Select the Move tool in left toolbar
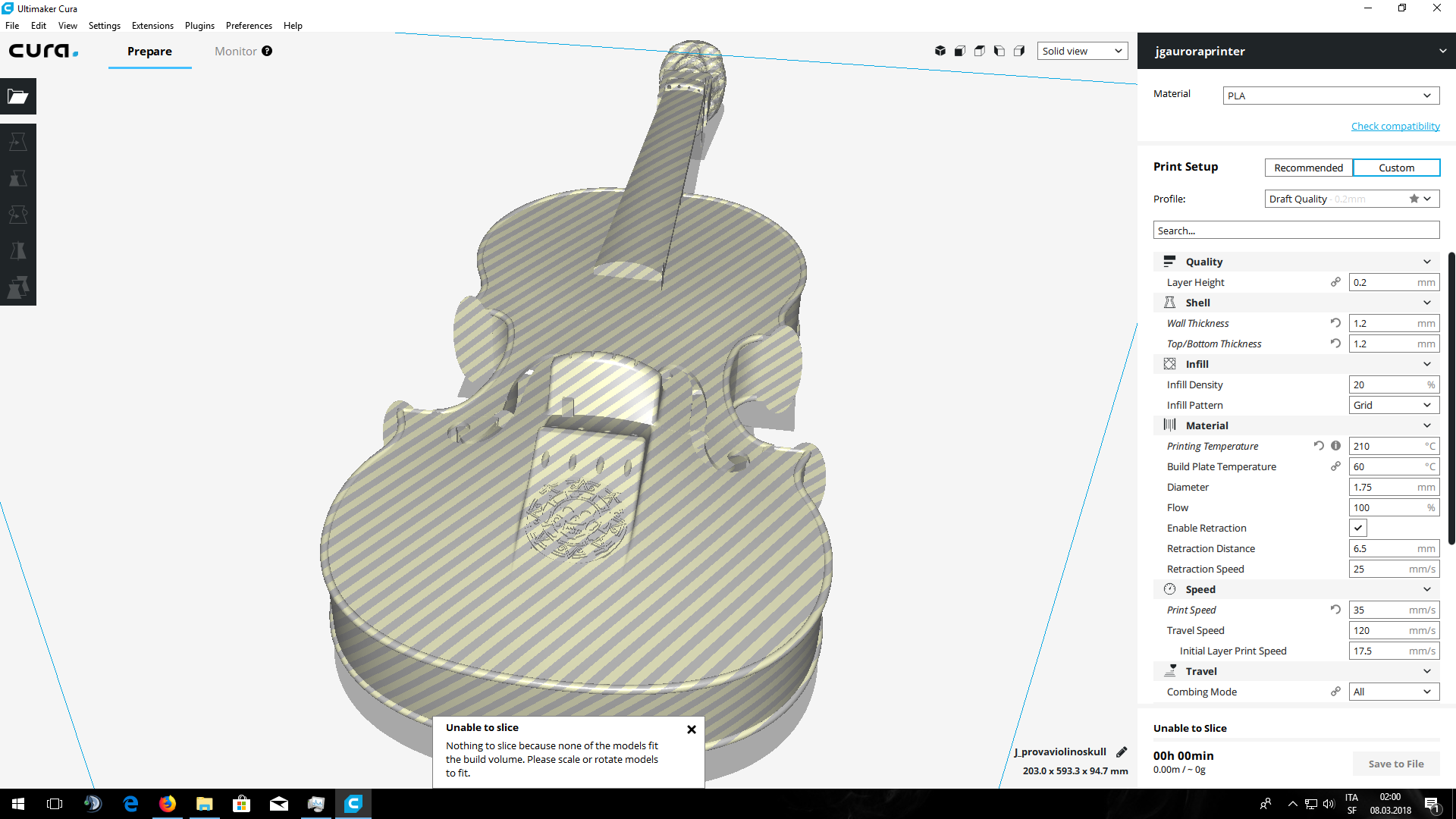Viewport: 1456px width, 819px height. coord(18,142)
